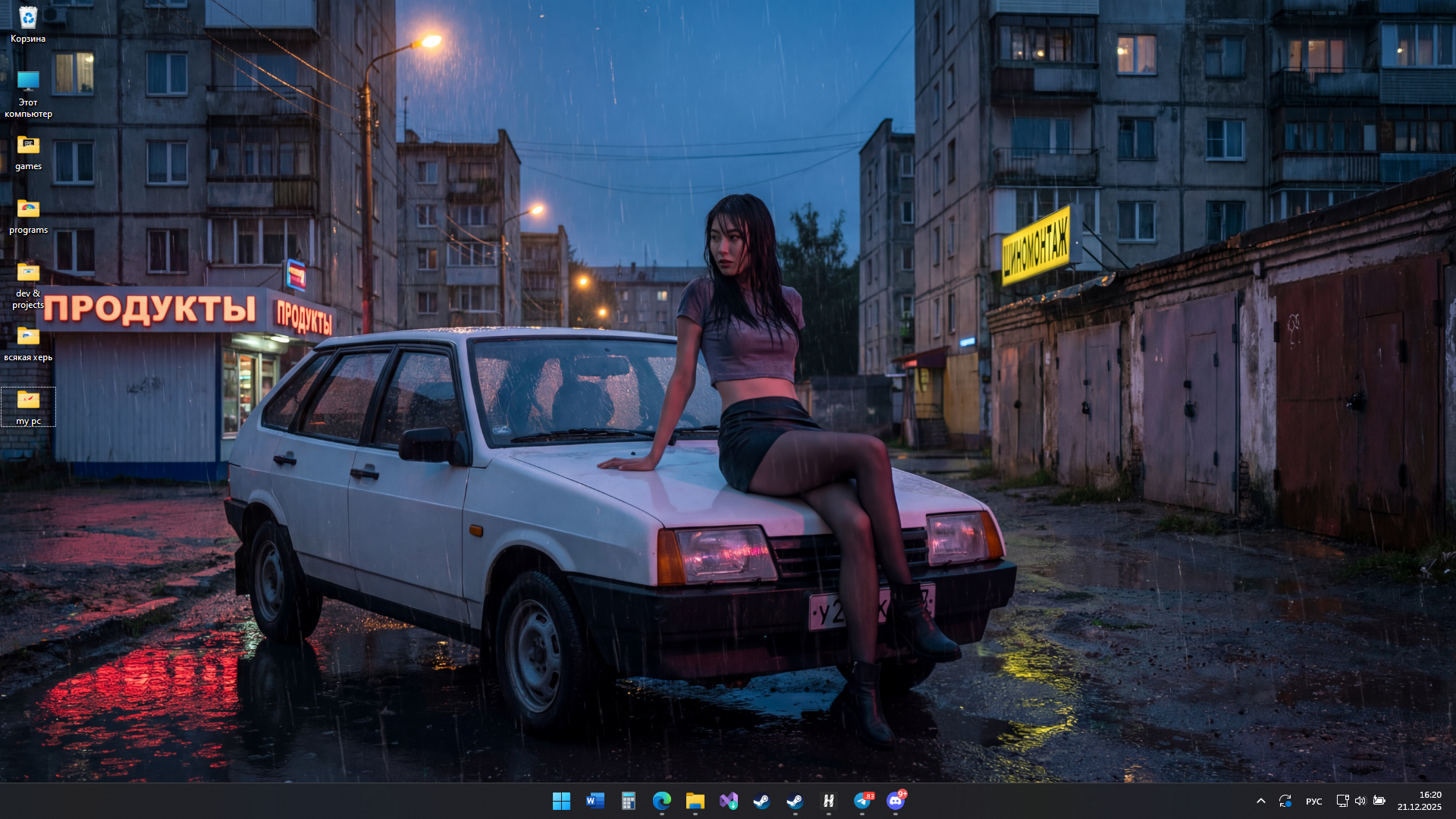Image resolution: width=1456 pixels, height=819 pixels.
Task: Select the games folder on desktop
Action: [28, 152]
